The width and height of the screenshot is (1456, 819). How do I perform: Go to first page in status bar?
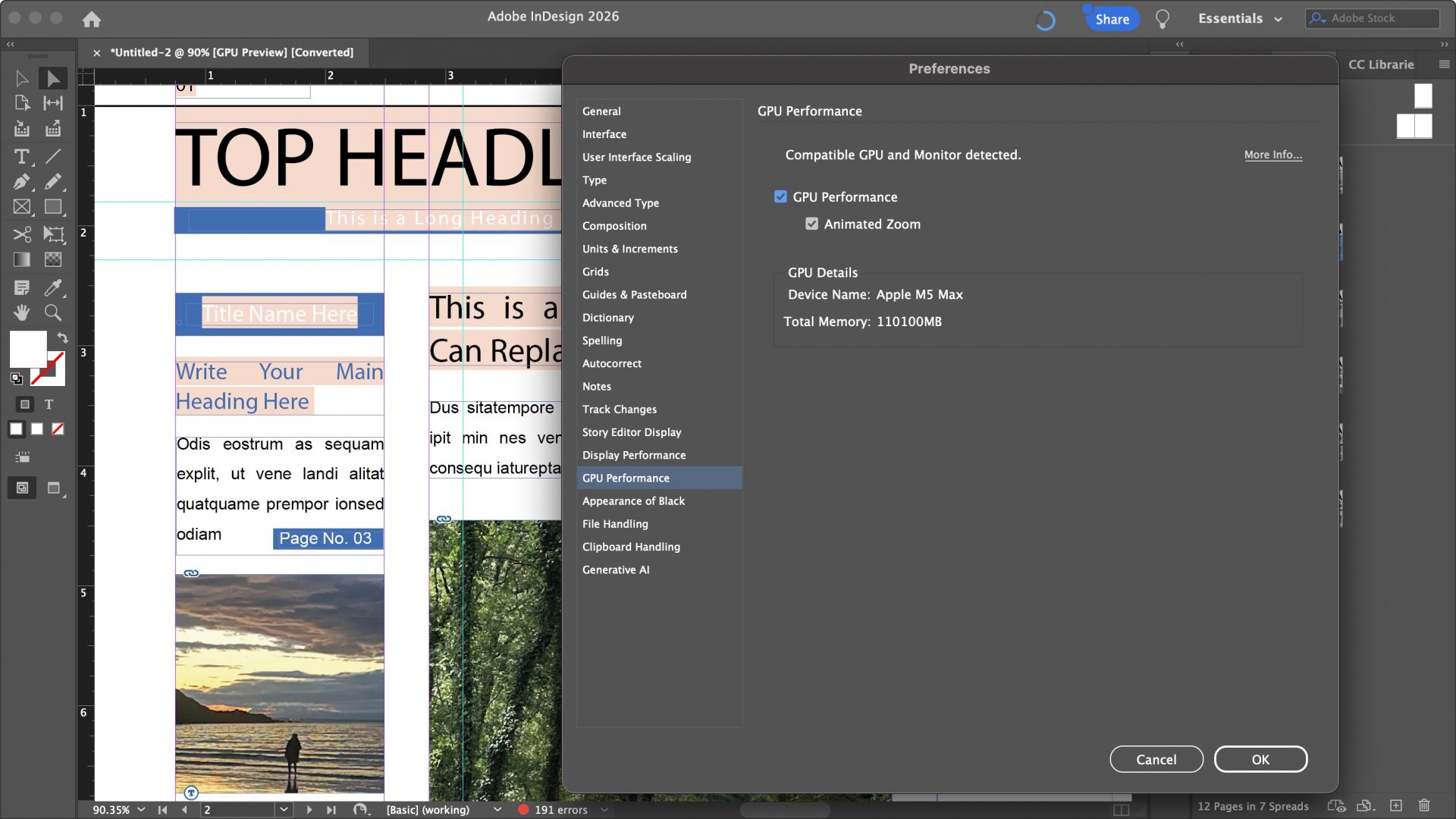pos(162,810)
